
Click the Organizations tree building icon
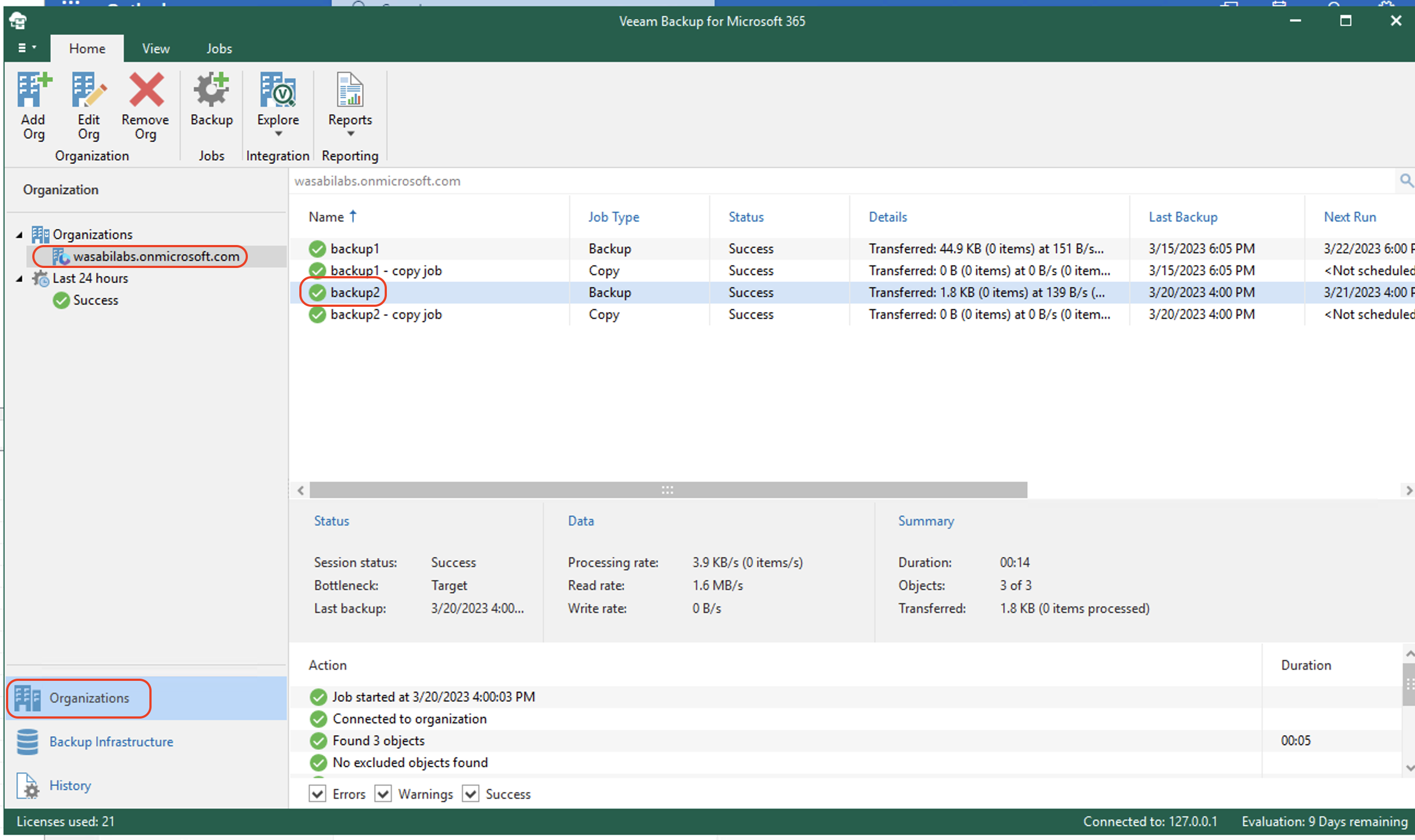40,235
